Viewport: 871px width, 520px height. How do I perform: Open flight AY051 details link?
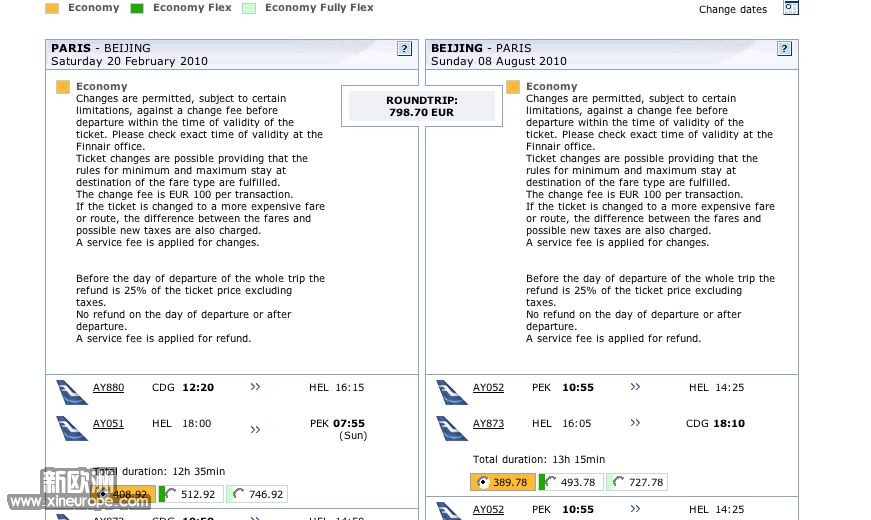point(108,424)
